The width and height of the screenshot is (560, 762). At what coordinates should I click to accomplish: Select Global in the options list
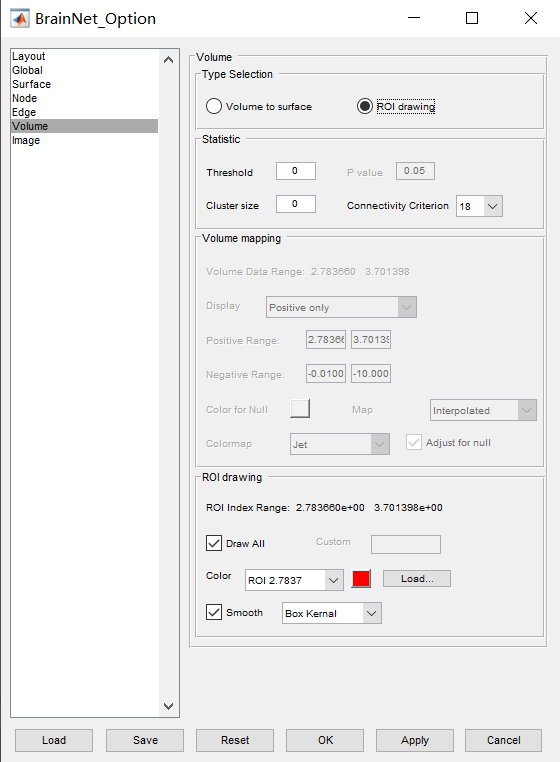pos(84,70)
